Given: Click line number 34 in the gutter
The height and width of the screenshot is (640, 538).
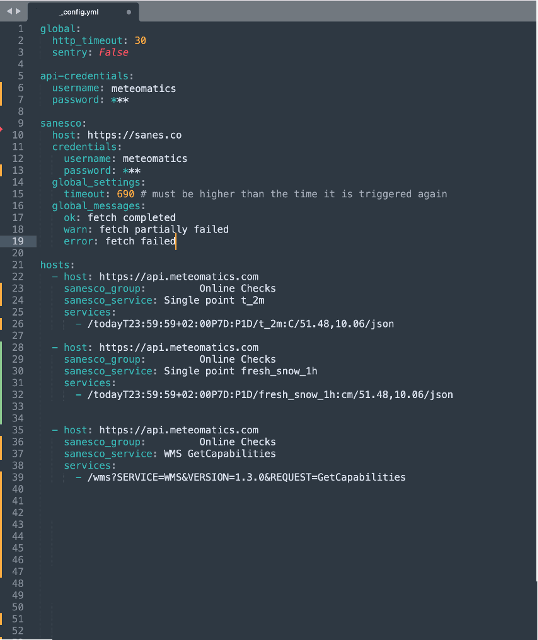Looking at the screenshot, I should [x=18, y=418].
